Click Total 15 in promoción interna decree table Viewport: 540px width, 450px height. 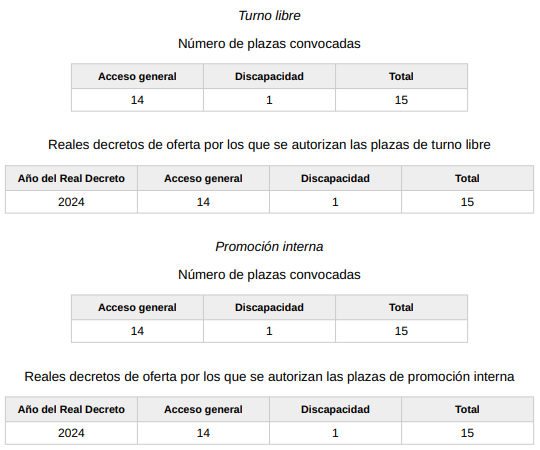click(467, 433)
